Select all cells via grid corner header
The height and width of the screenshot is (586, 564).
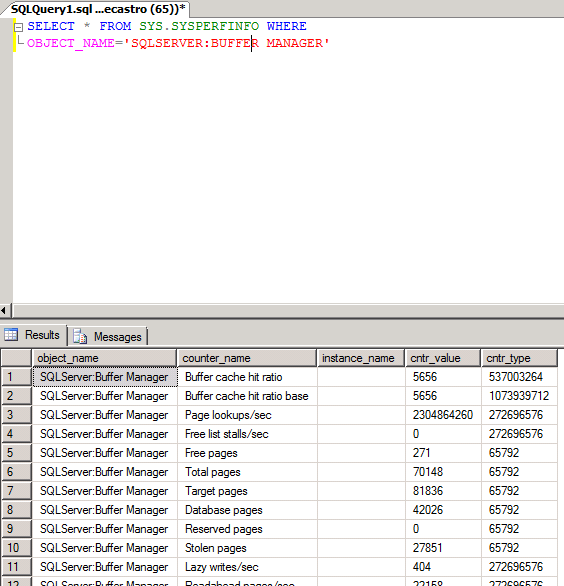coord(16,358)
